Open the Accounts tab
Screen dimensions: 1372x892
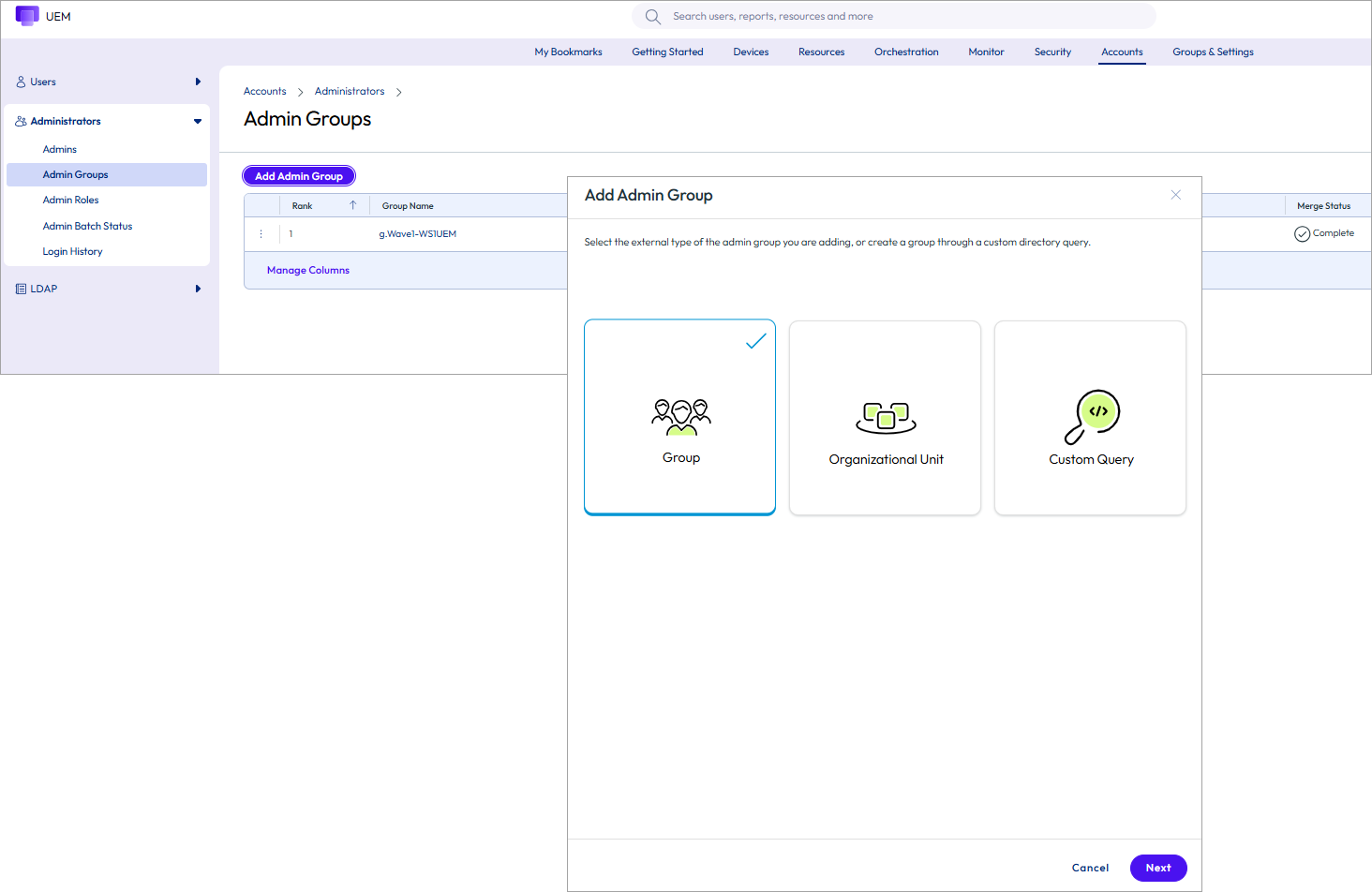click(x=1122, y=52)
